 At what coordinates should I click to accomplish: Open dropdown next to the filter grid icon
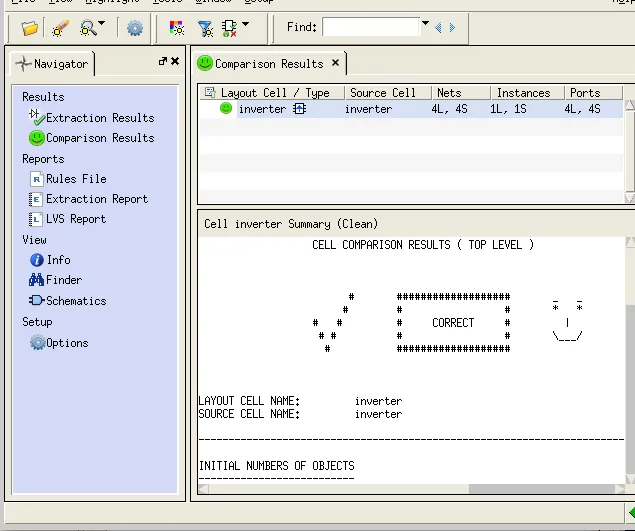click(246, 26)
